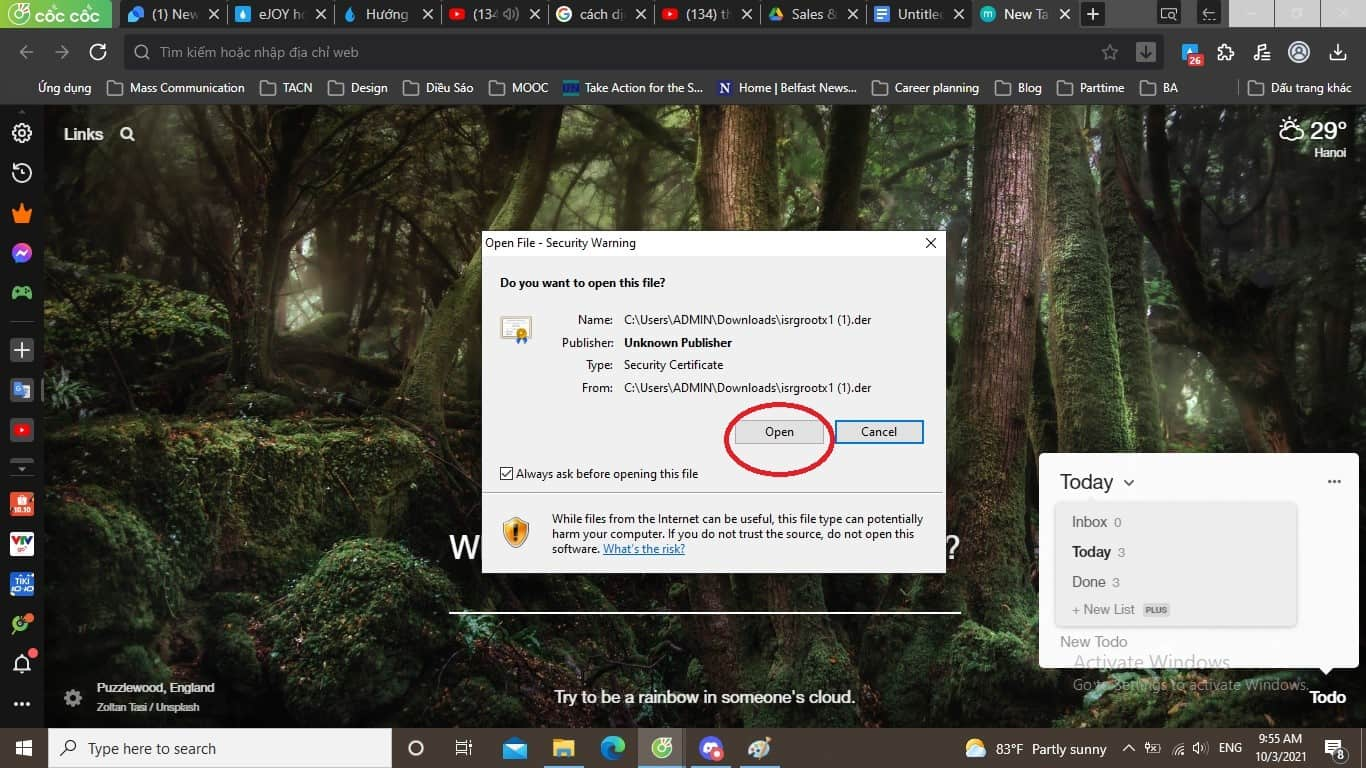This screenshot has height=768, width=1366.
Task: Expand the Today list dropdown
Action: 1129,483
